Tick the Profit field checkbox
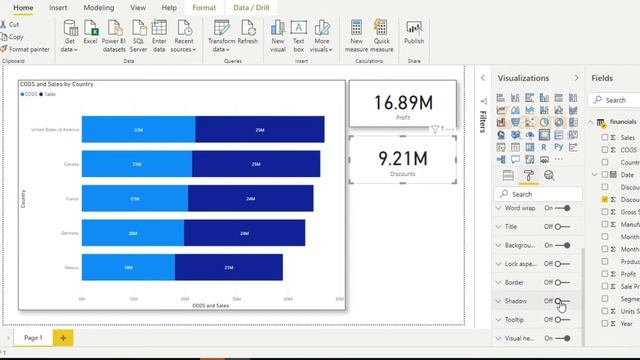Image resolution: width=640 pixels, height=360 pixels. [605, 274]
